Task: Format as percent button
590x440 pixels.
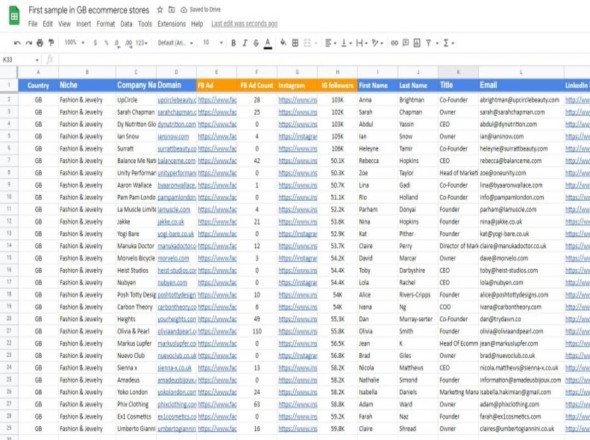Action: (106, 43)
